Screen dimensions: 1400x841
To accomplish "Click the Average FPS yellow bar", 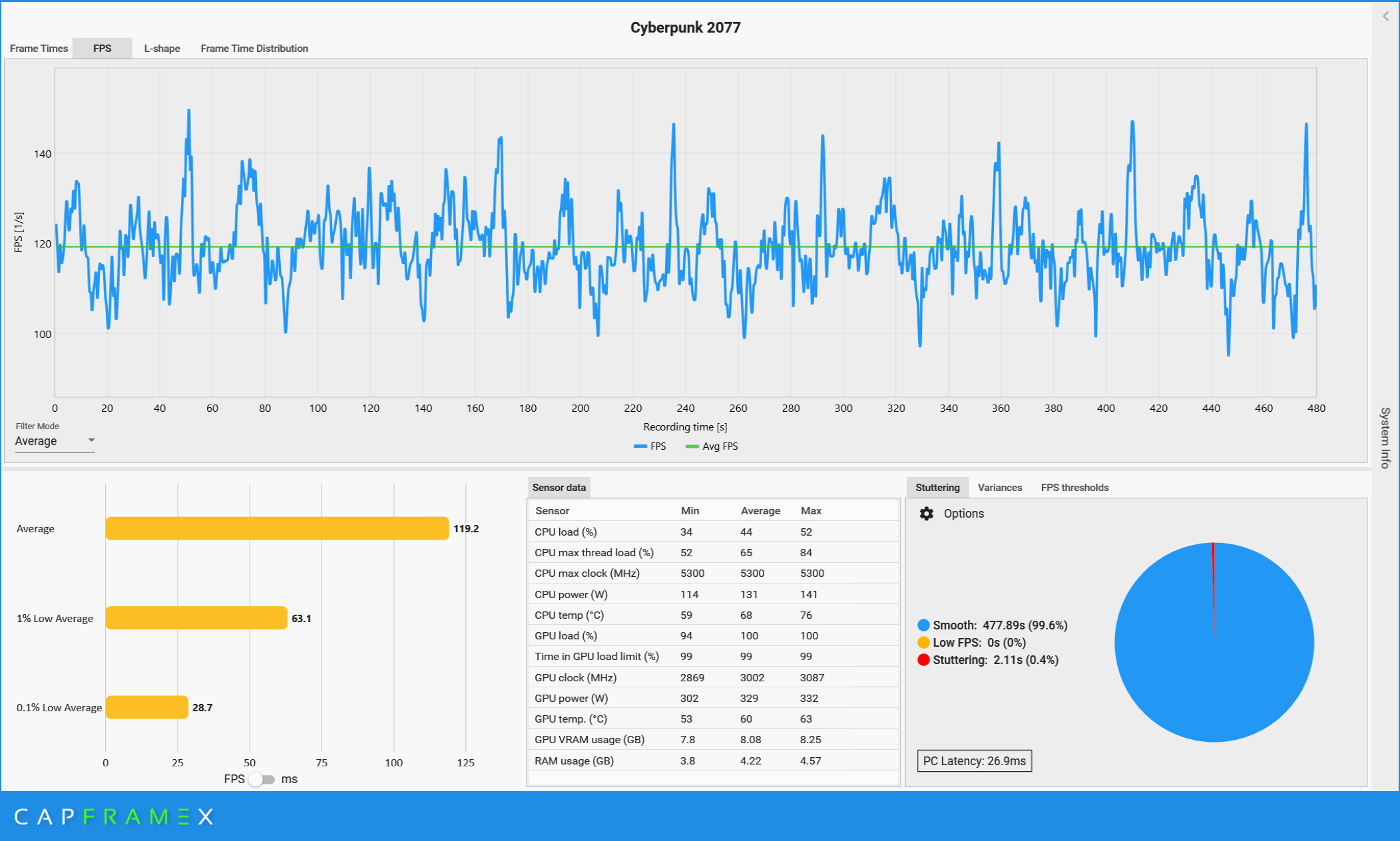I will click(x=277, y=529).
